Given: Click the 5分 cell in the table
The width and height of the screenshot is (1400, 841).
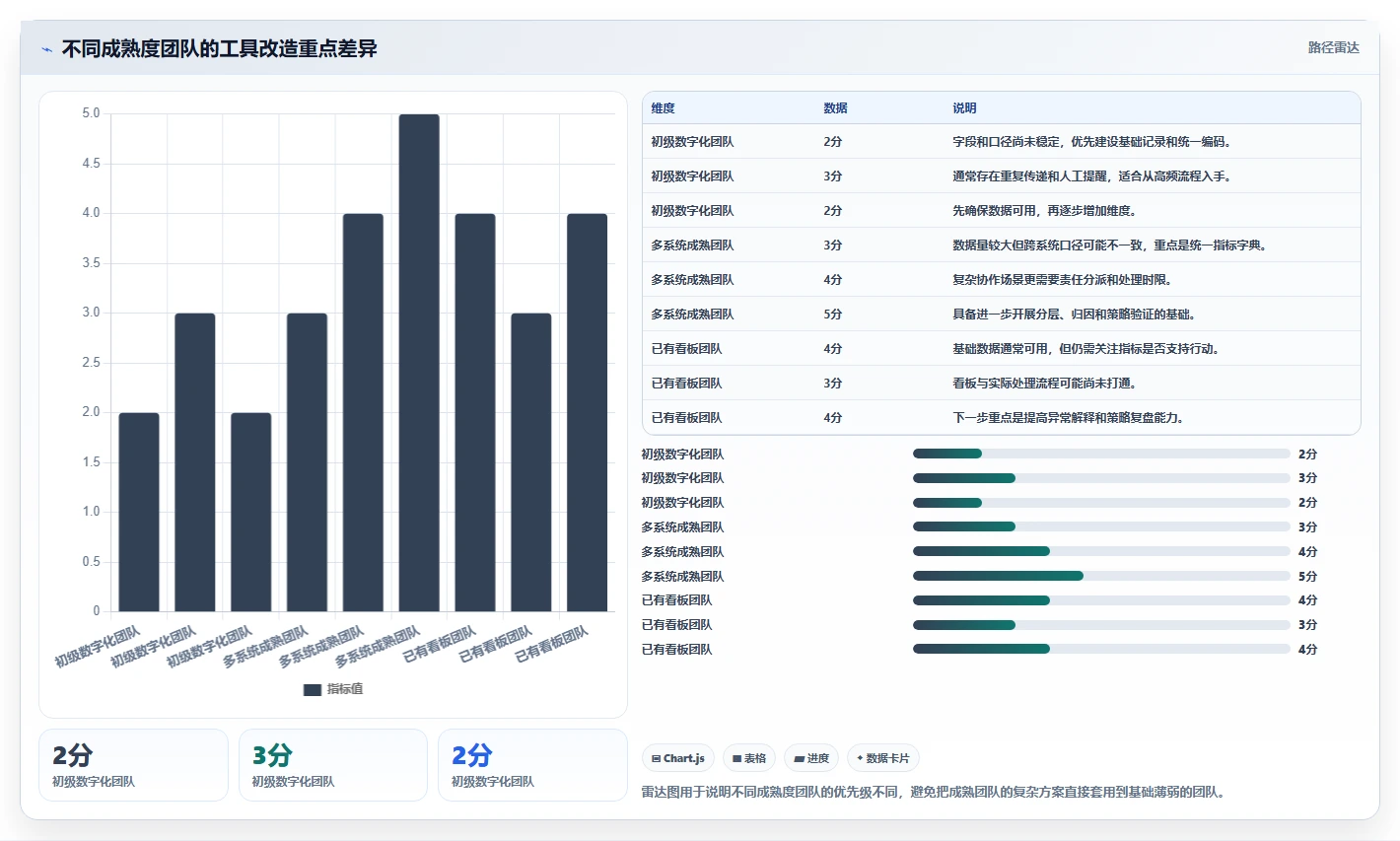Looking at the screenshot, I should [833, 315].
